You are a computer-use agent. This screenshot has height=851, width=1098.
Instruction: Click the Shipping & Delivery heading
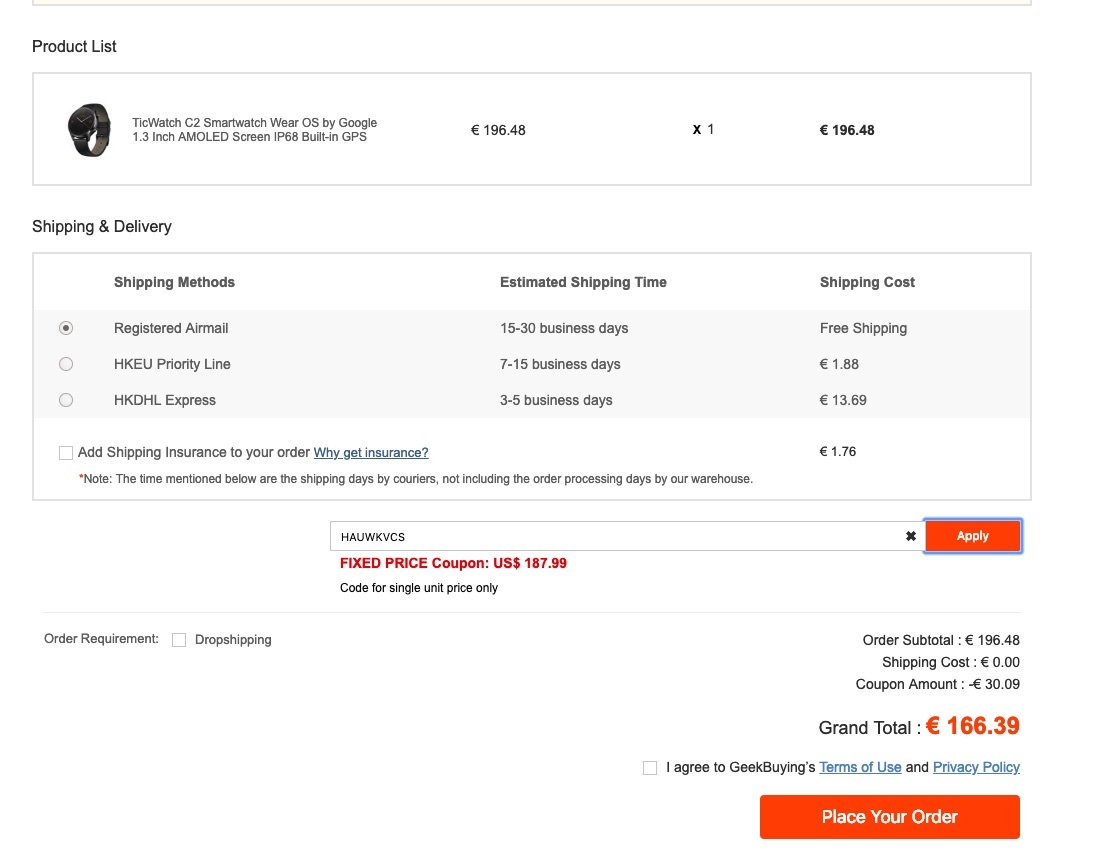pyautogui.click(x=102, y=226)
